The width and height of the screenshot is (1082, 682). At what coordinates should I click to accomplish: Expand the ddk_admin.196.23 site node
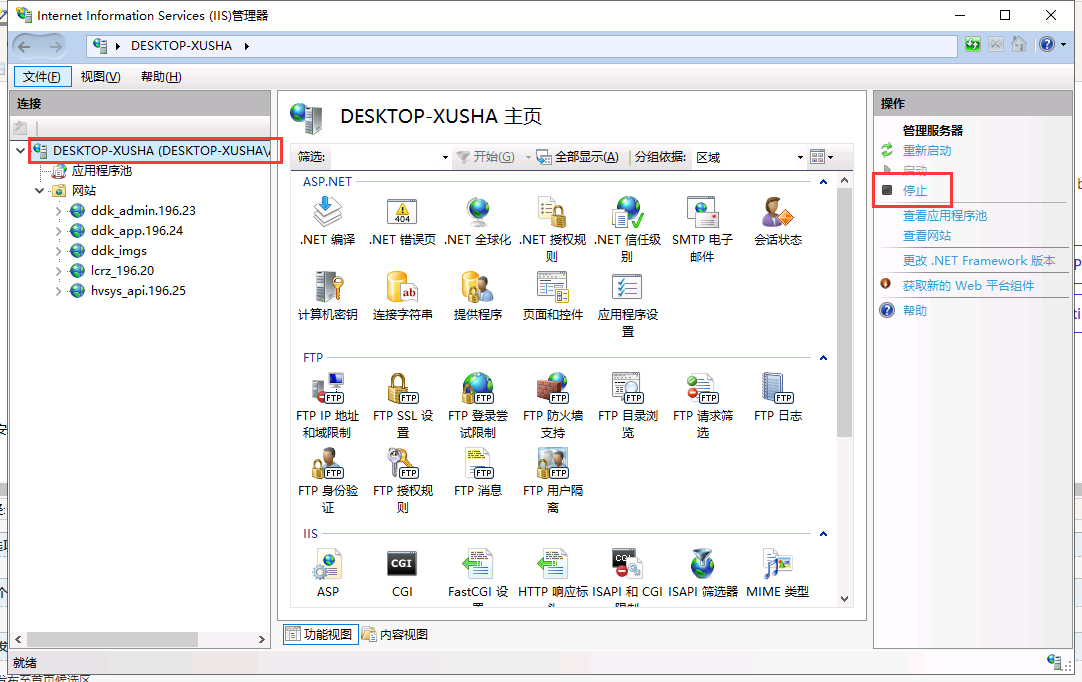(59, 211)
